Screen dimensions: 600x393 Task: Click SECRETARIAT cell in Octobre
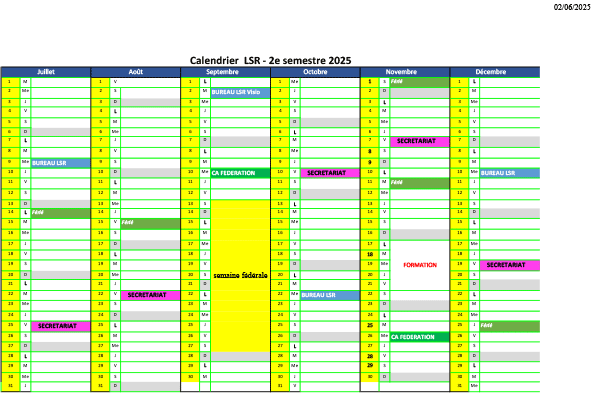click(330, 173)
